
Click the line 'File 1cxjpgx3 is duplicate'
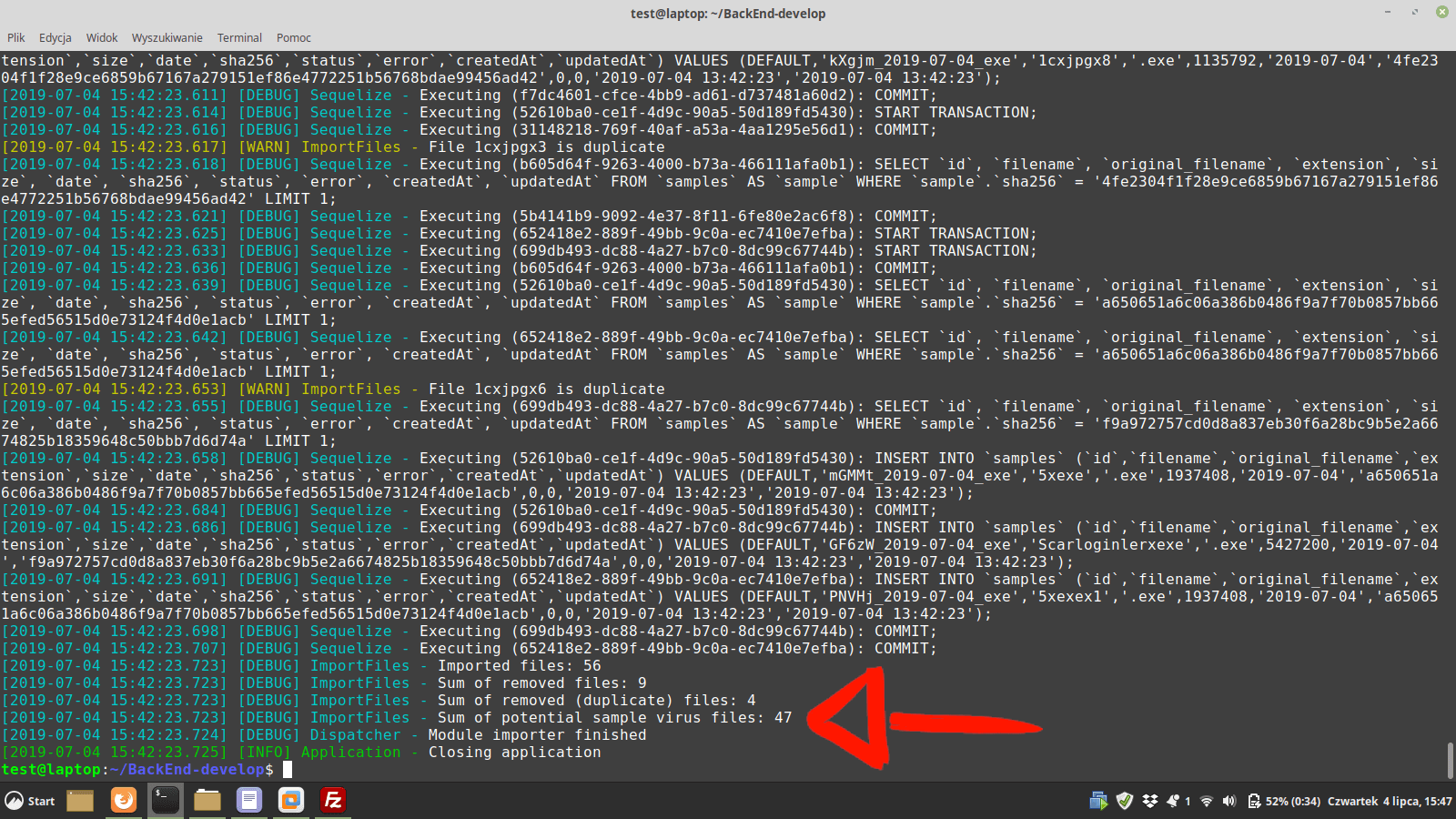click(547, 147)
